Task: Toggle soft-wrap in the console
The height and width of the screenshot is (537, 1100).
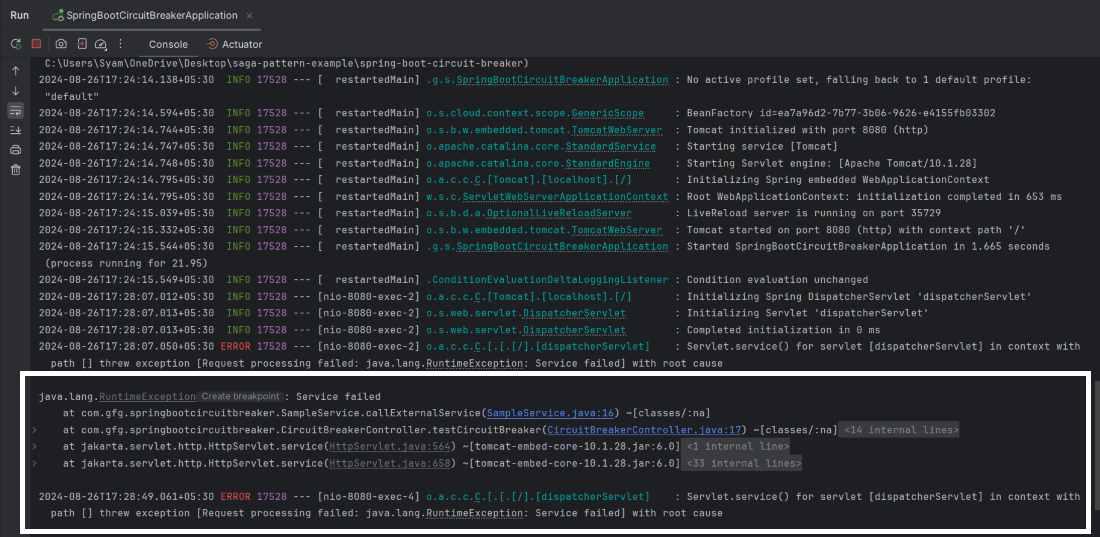Action: (x=15, y=110)
